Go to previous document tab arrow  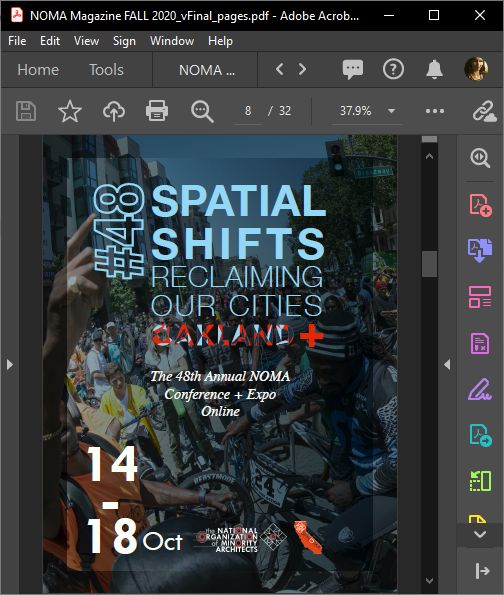(280, 69)
